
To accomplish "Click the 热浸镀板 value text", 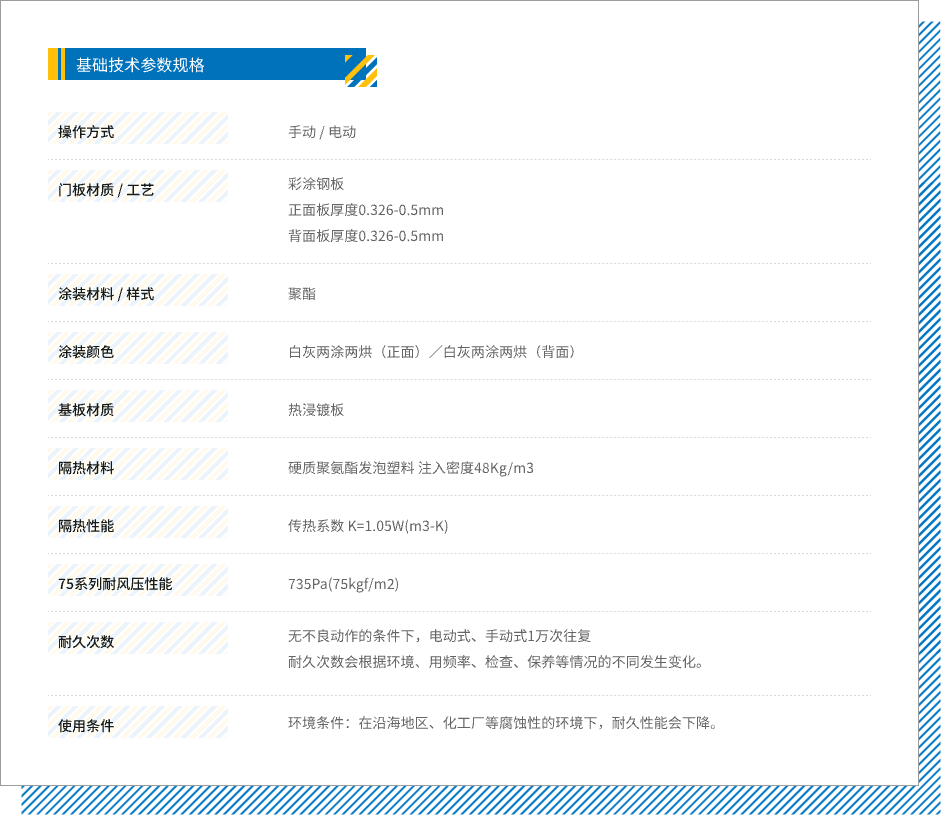I will [x=316, y=410].
